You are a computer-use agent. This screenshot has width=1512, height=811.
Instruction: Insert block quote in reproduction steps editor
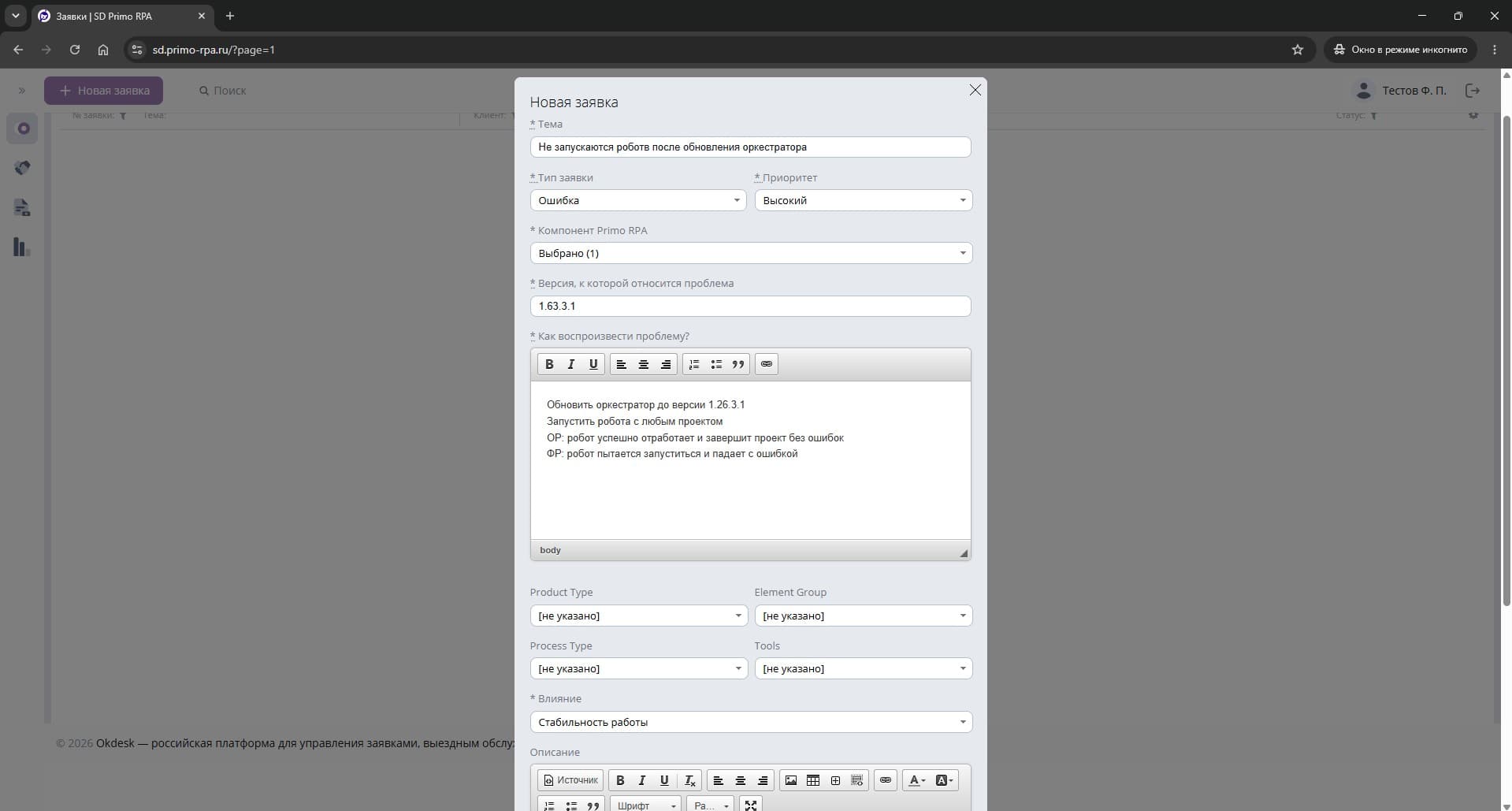(738, 364)
